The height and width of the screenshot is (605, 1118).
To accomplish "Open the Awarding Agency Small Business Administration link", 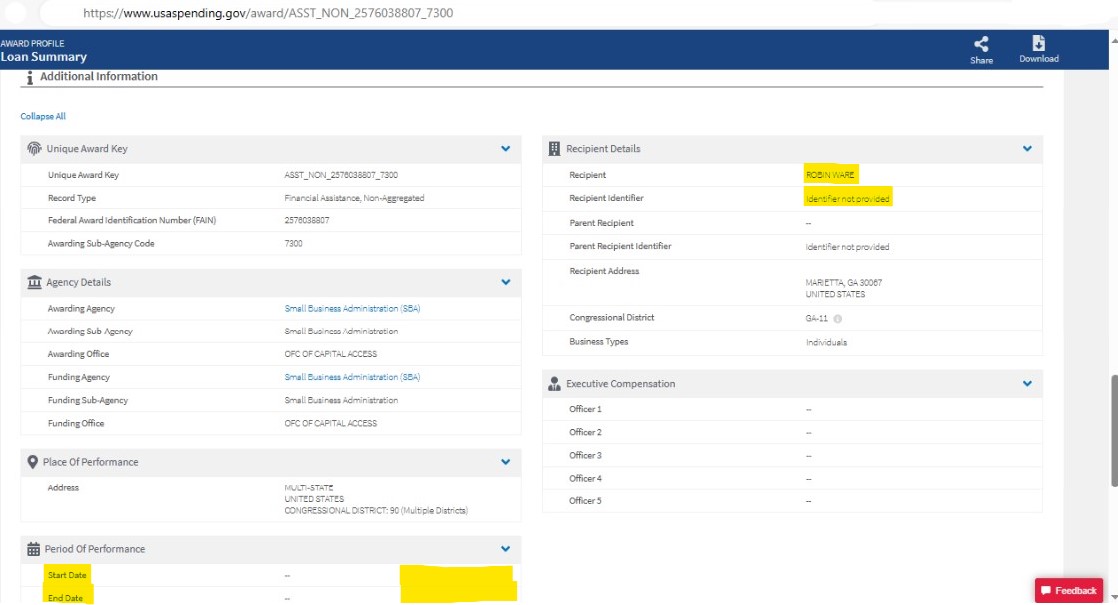I will 352,309.
